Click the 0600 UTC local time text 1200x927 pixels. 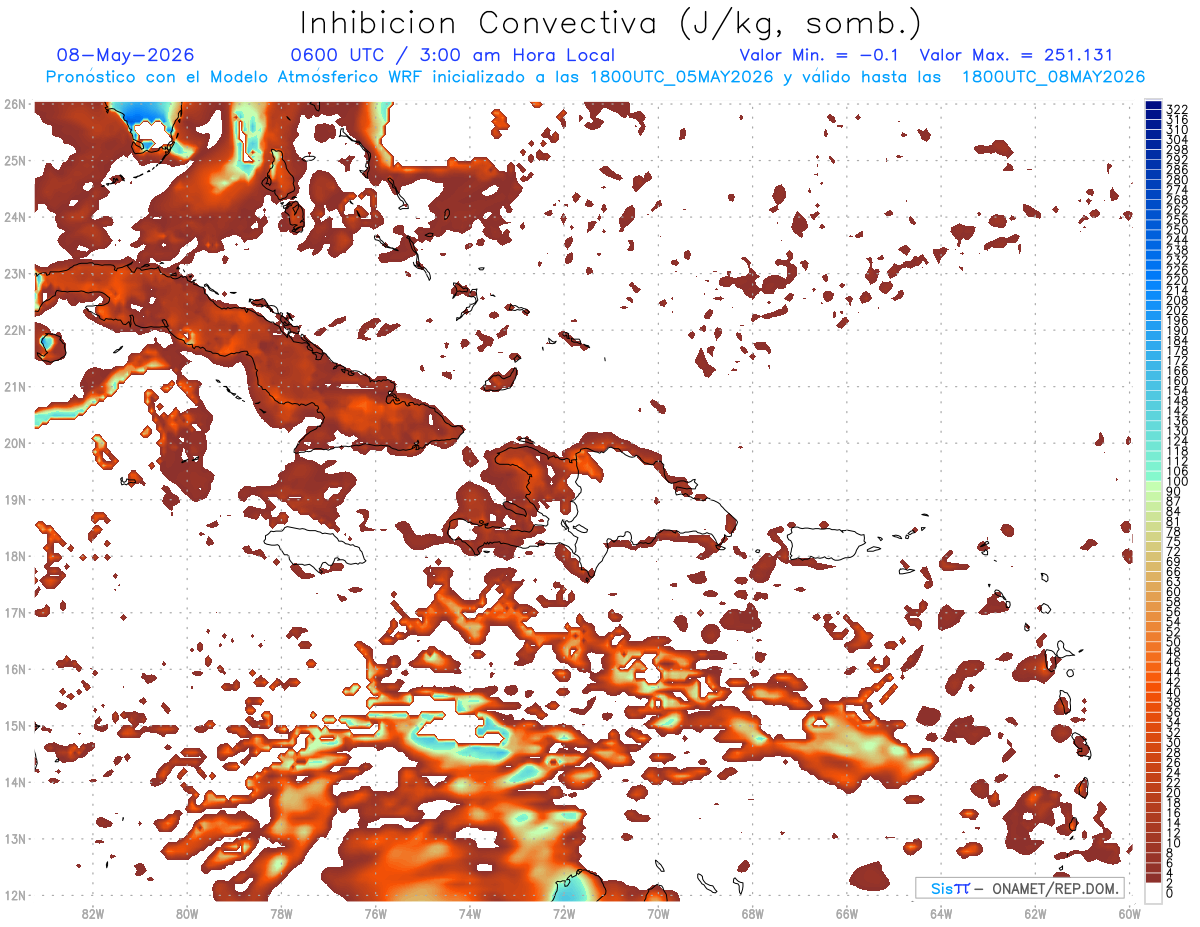coord(453,55)
